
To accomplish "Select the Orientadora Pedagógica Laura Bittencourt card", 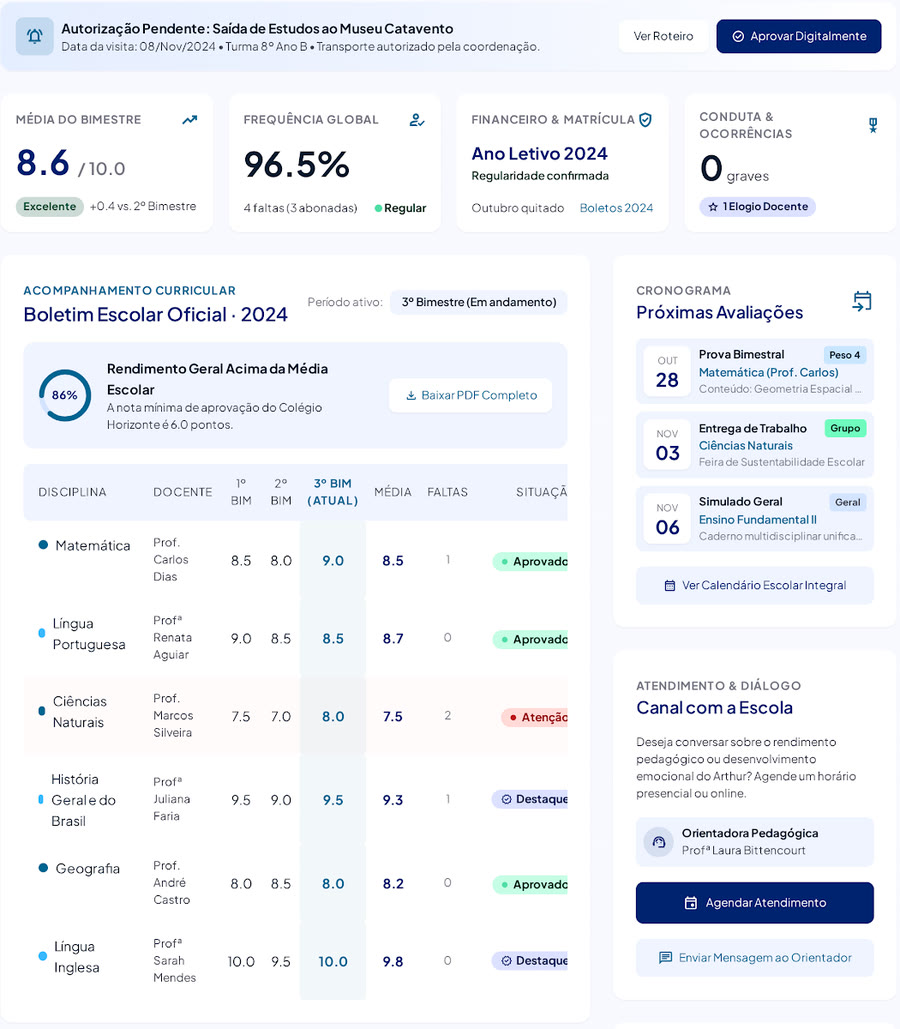I will pos(755,842).
